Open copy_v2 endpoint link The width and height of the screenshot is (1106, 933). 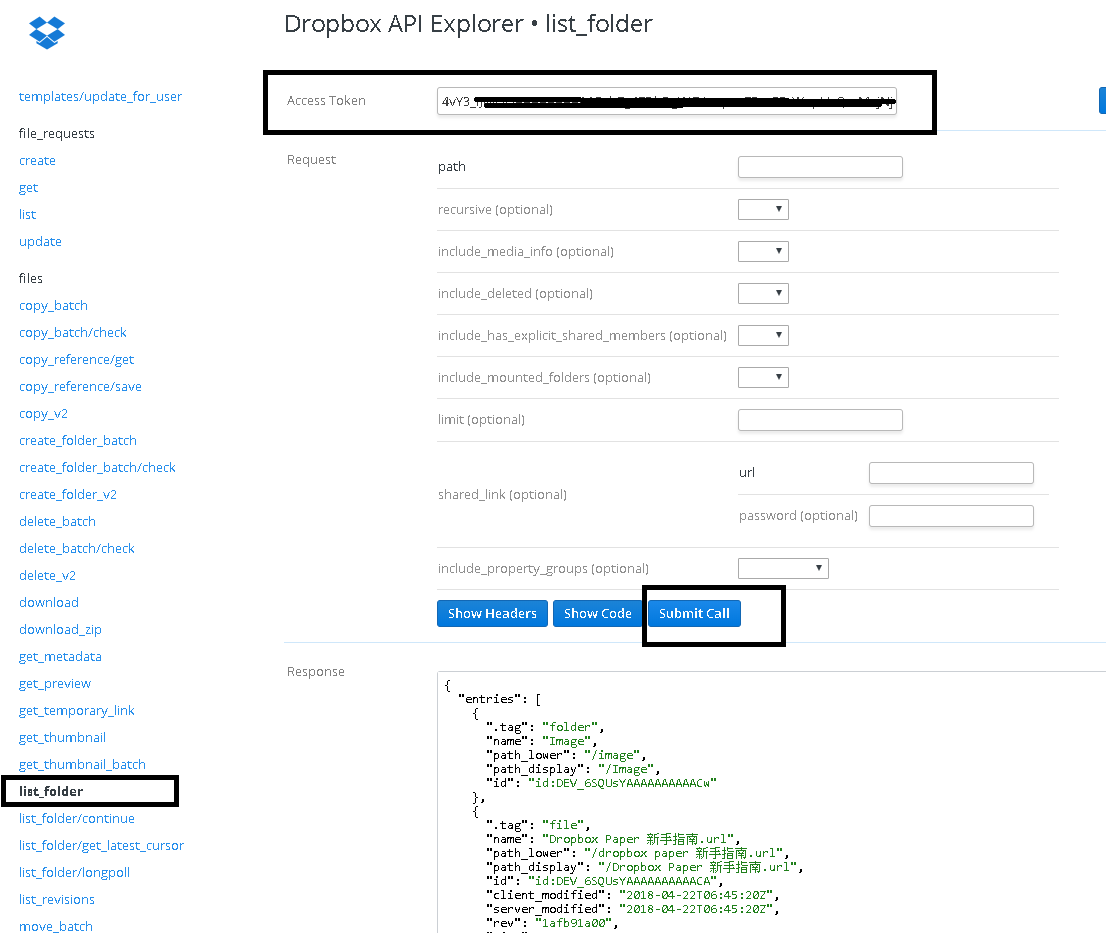point(44,413)
